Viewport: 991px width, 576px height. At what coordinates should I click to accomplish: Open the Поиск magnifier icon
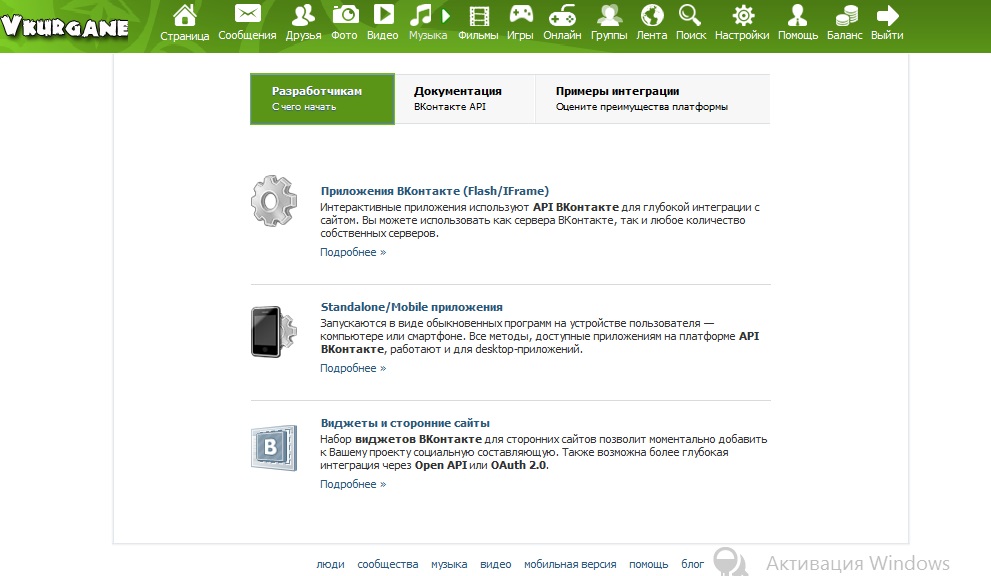[x=690, y=15]
